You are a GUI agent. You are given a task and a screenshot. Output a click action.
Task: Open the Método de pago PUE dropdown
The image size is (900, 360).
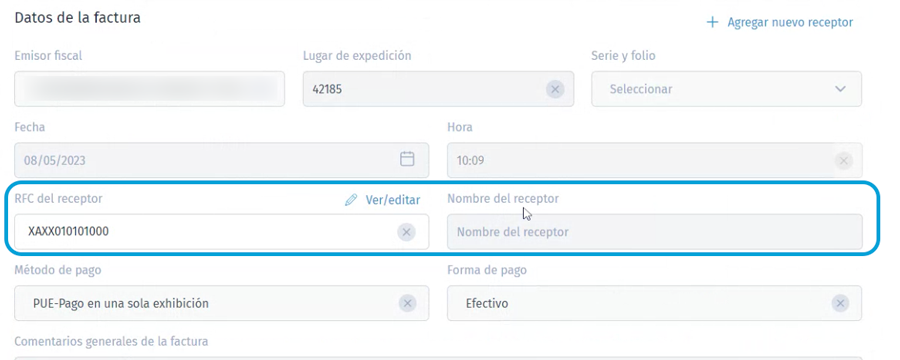click(222, 303)
